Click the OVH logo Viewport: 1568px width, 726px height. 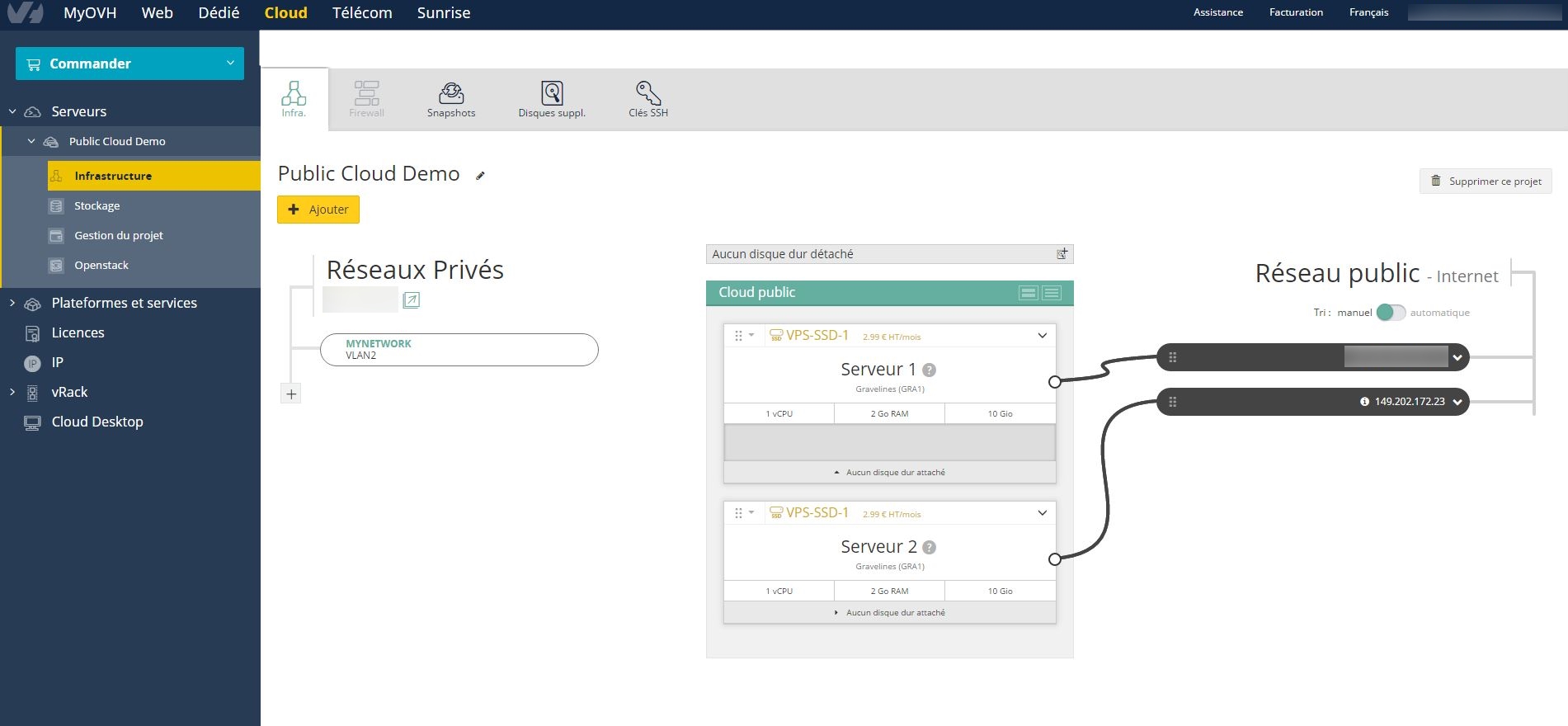pos(25,12)
